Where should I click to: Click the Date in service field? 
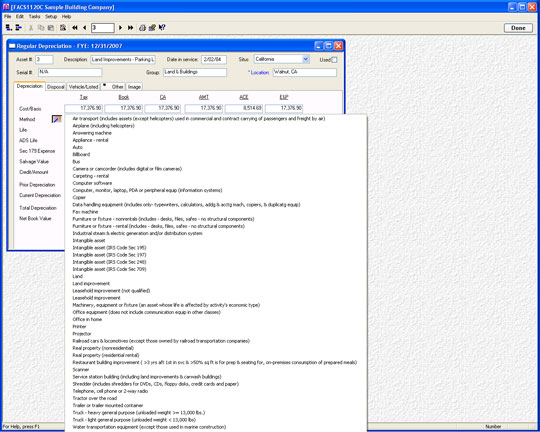(x=214, y=60)
